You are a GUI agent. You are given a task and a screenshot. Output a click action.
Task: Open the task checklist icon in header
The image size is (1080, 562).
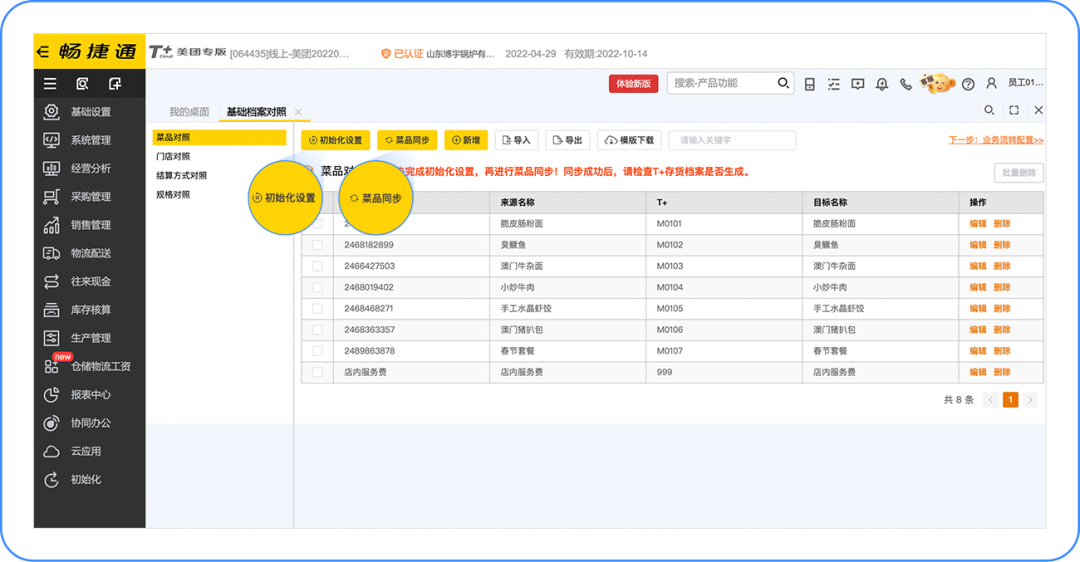pos(833,84)
